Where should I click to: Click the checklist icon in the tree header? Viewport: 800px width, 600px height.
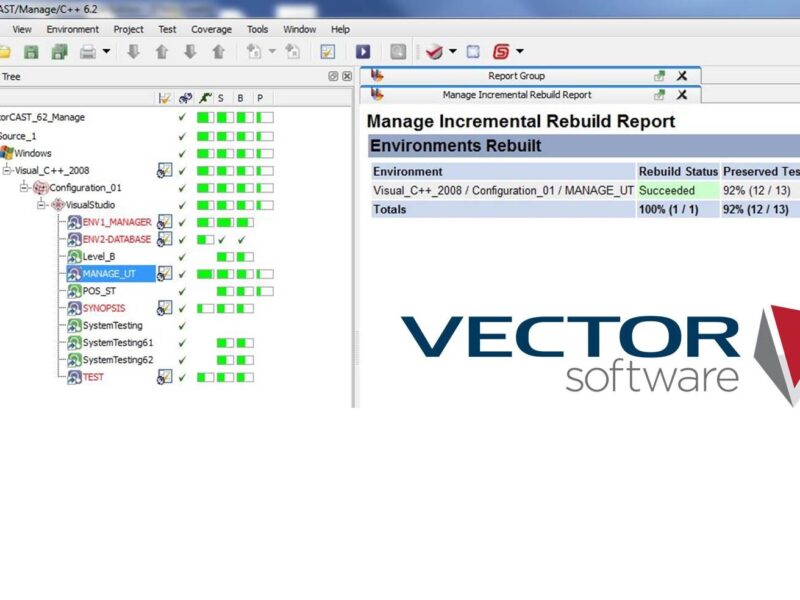(165, 97)
